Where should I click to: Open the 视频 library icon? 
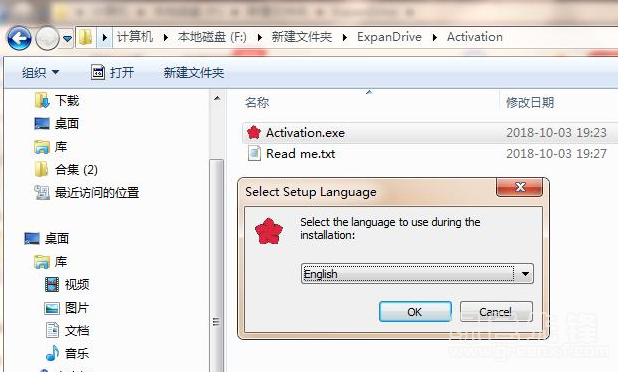pyautogui.click(x=52, y=284)
